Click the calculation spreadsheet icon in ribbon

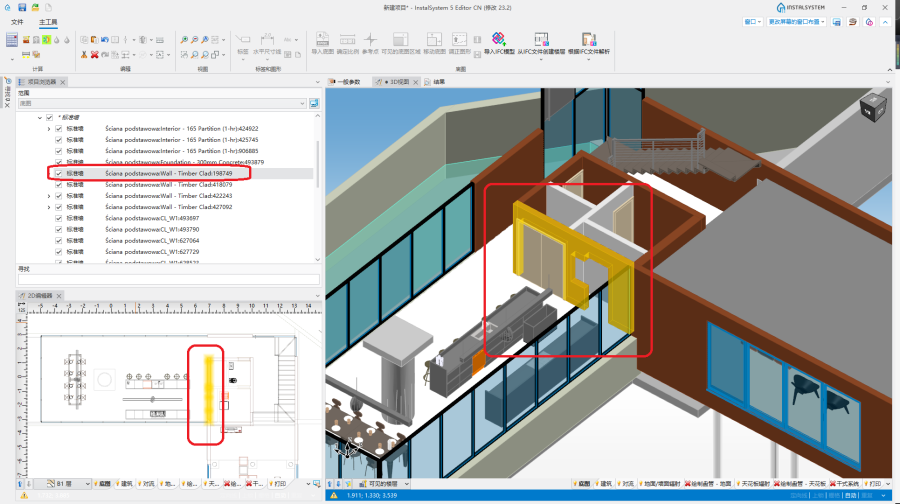click(x=11, y=40)
